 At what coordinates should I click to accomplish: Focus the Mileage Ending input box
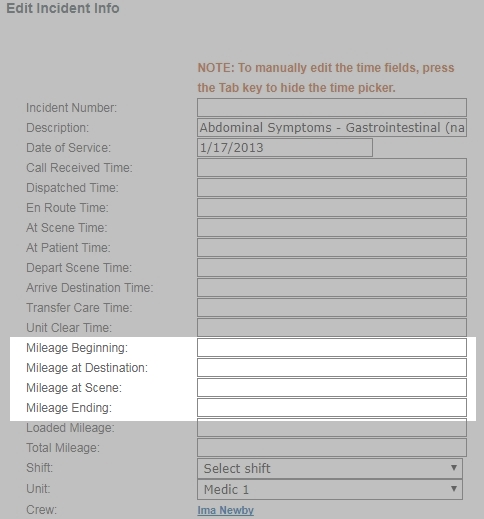[x=332, y=407]
